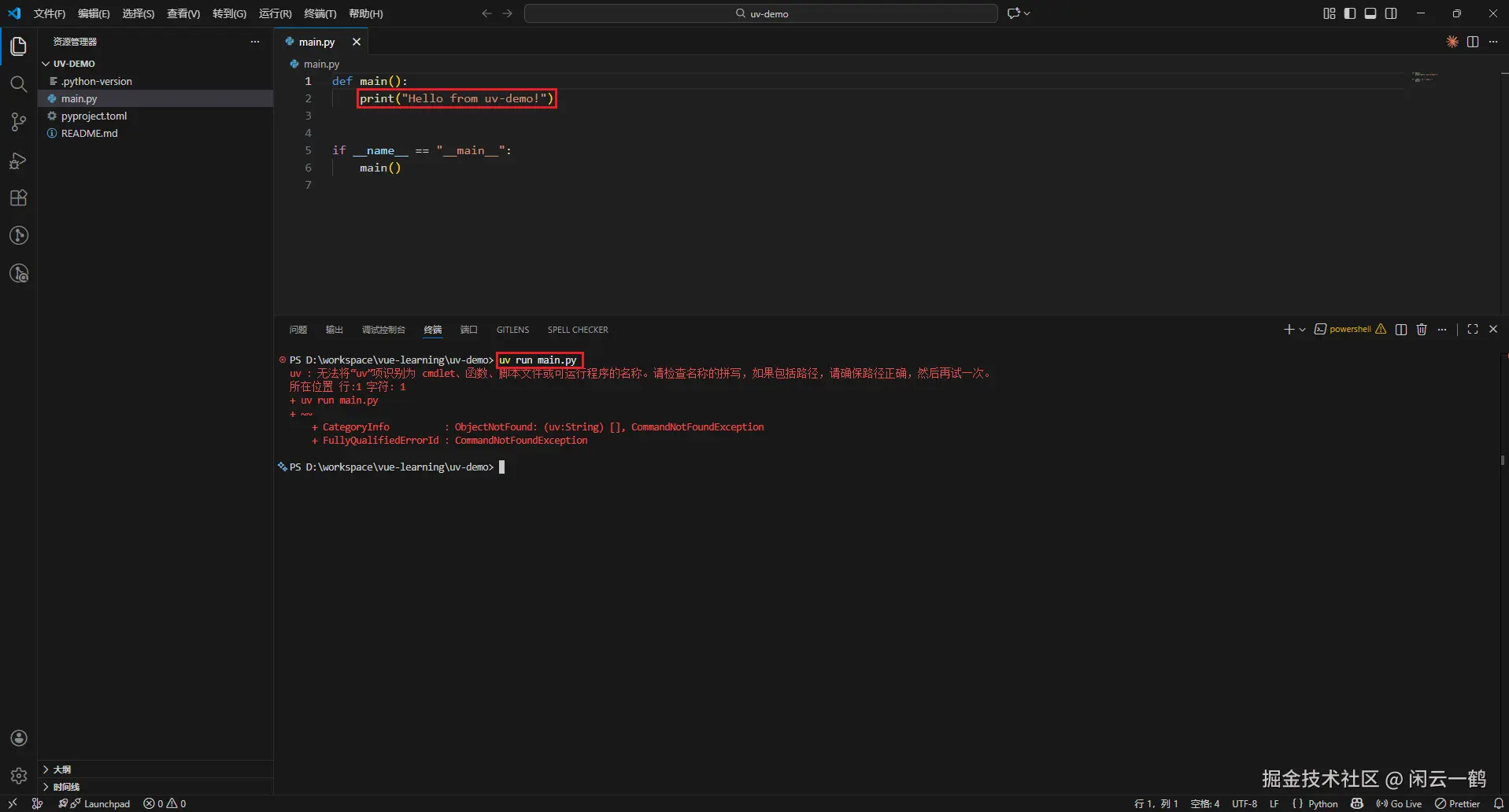This screenshot has width=1509, height=812.
Task: Open the Manage settings gear
Action: (x=19, y=776)
